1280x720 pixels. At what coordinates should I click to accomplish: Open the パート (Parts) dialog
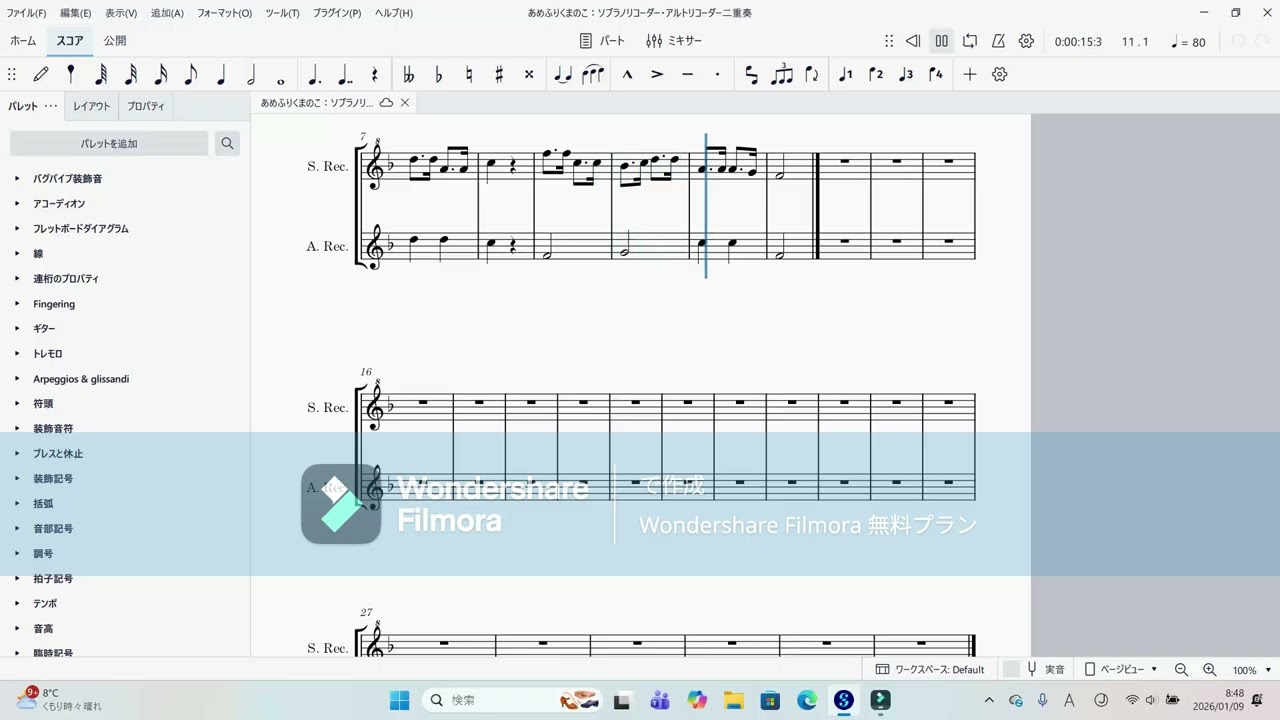point(602,41)
